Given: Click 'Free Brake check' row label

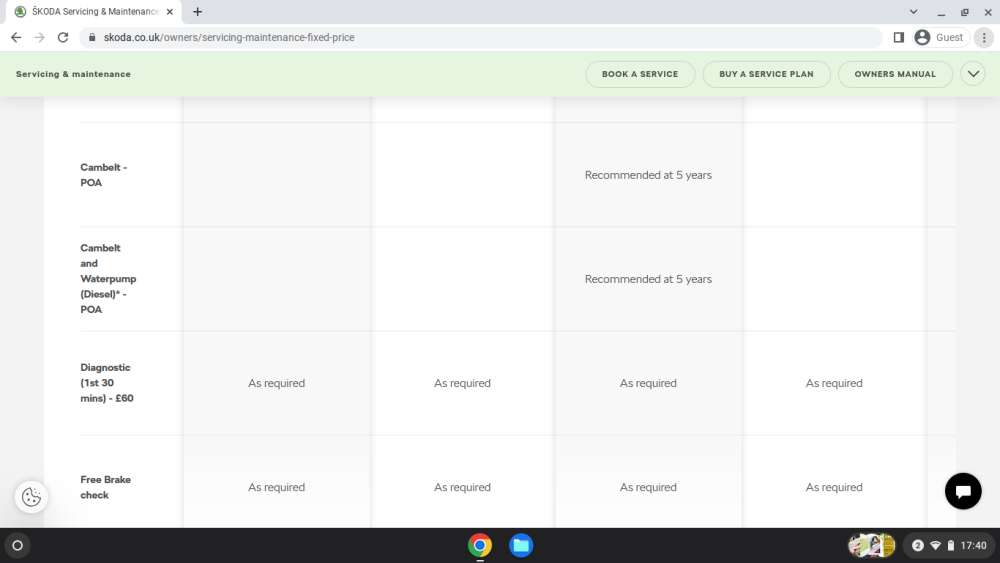Looking at the screenshot, I should click(x=106, y=487).
